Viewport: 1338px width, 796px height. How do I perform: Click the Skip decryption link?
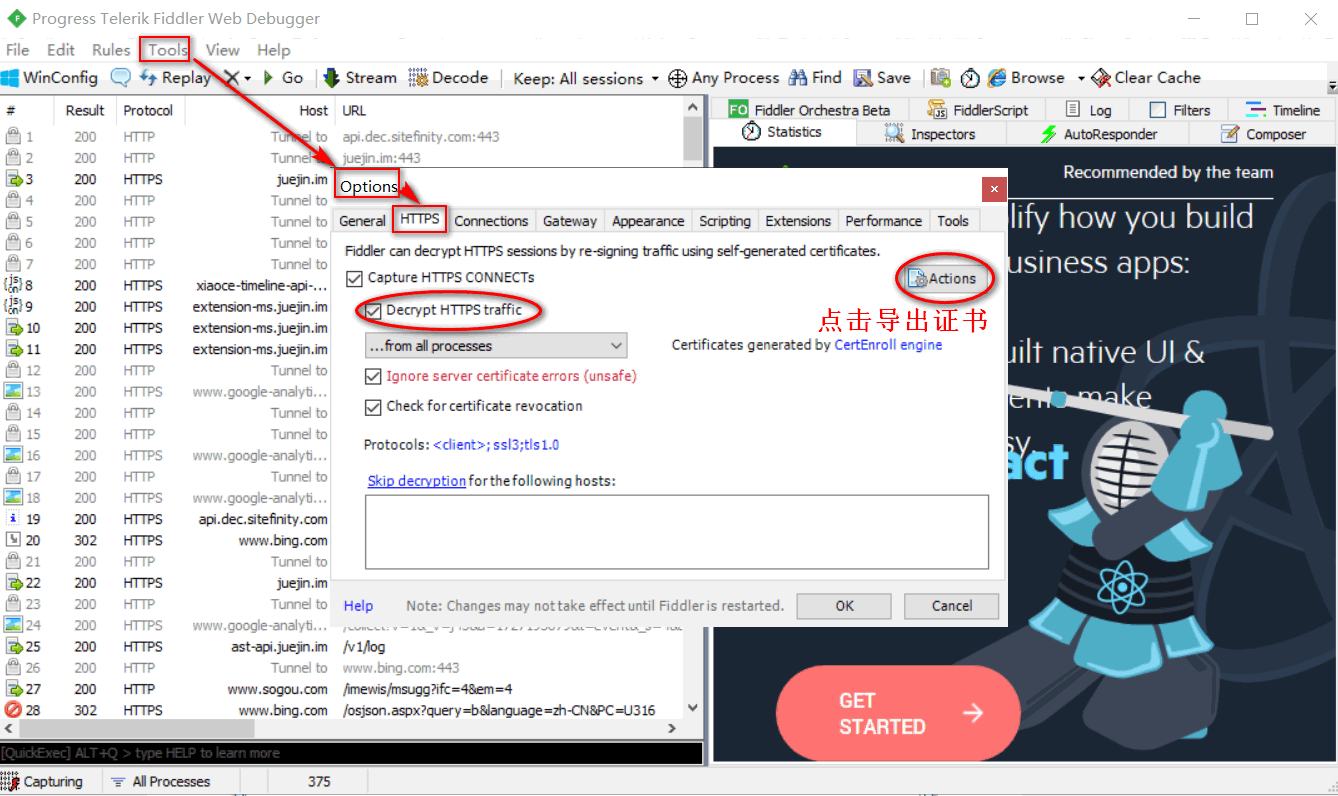tap(417, 481)
